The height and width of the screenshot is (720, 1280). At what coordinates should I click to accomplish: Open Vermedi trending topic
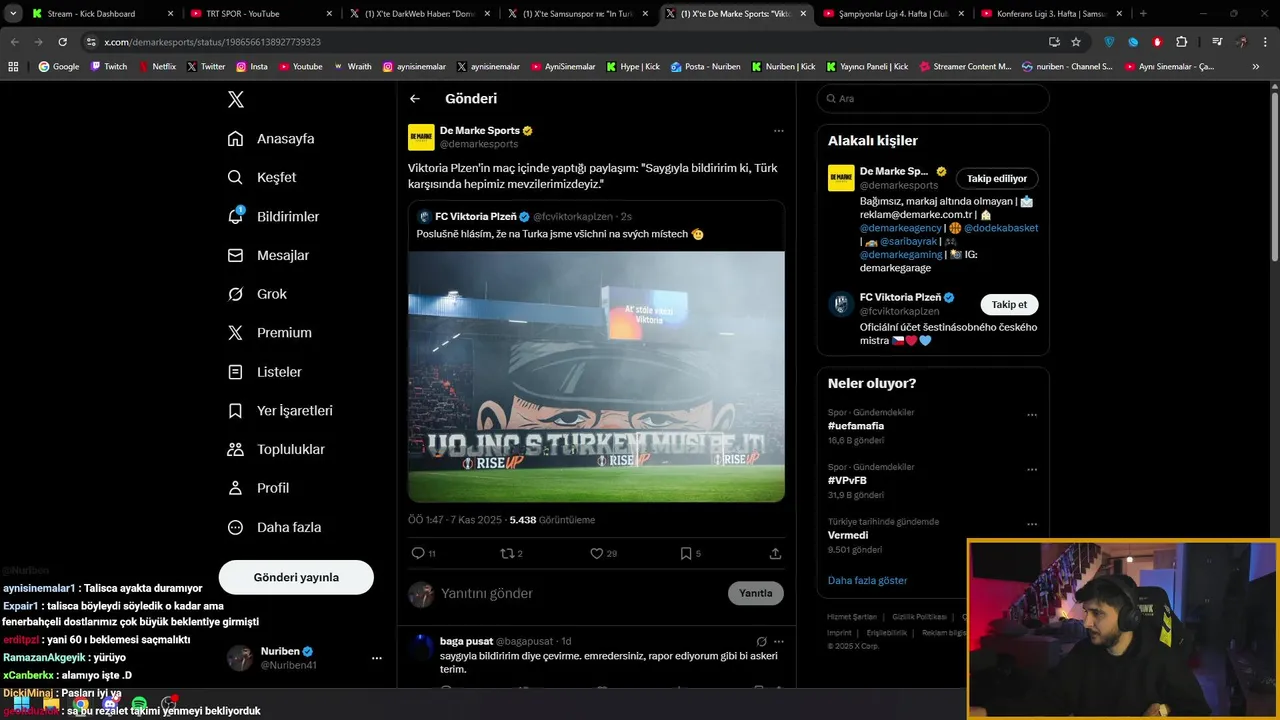847,535
